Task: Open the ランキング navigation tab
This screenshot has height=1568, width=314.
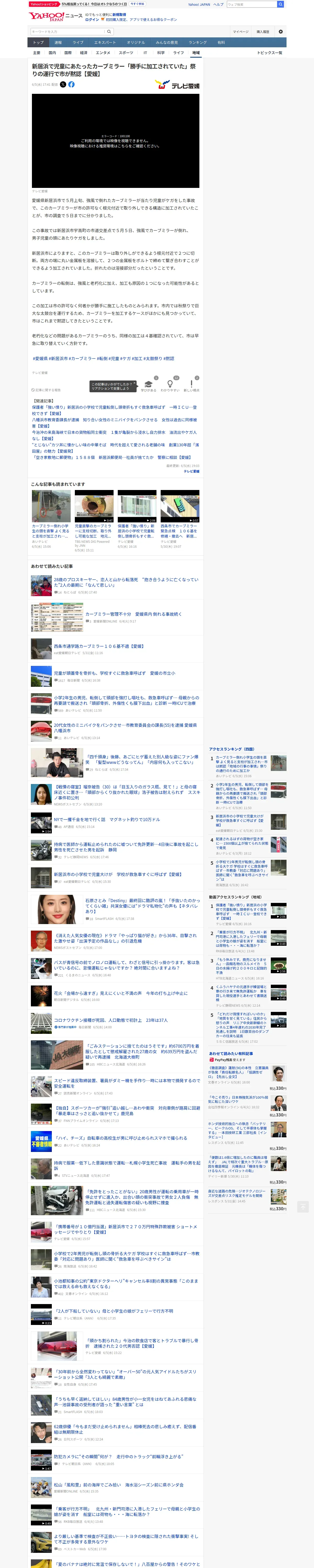Action: [198, 43]
